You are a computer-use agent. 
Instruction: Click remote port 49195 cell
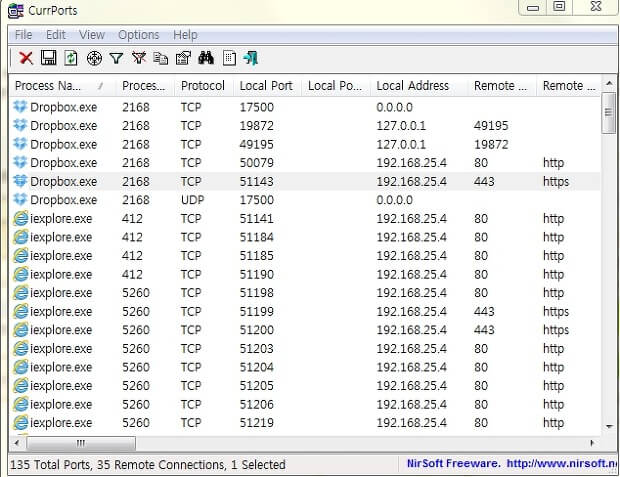(x=491, y=126)
